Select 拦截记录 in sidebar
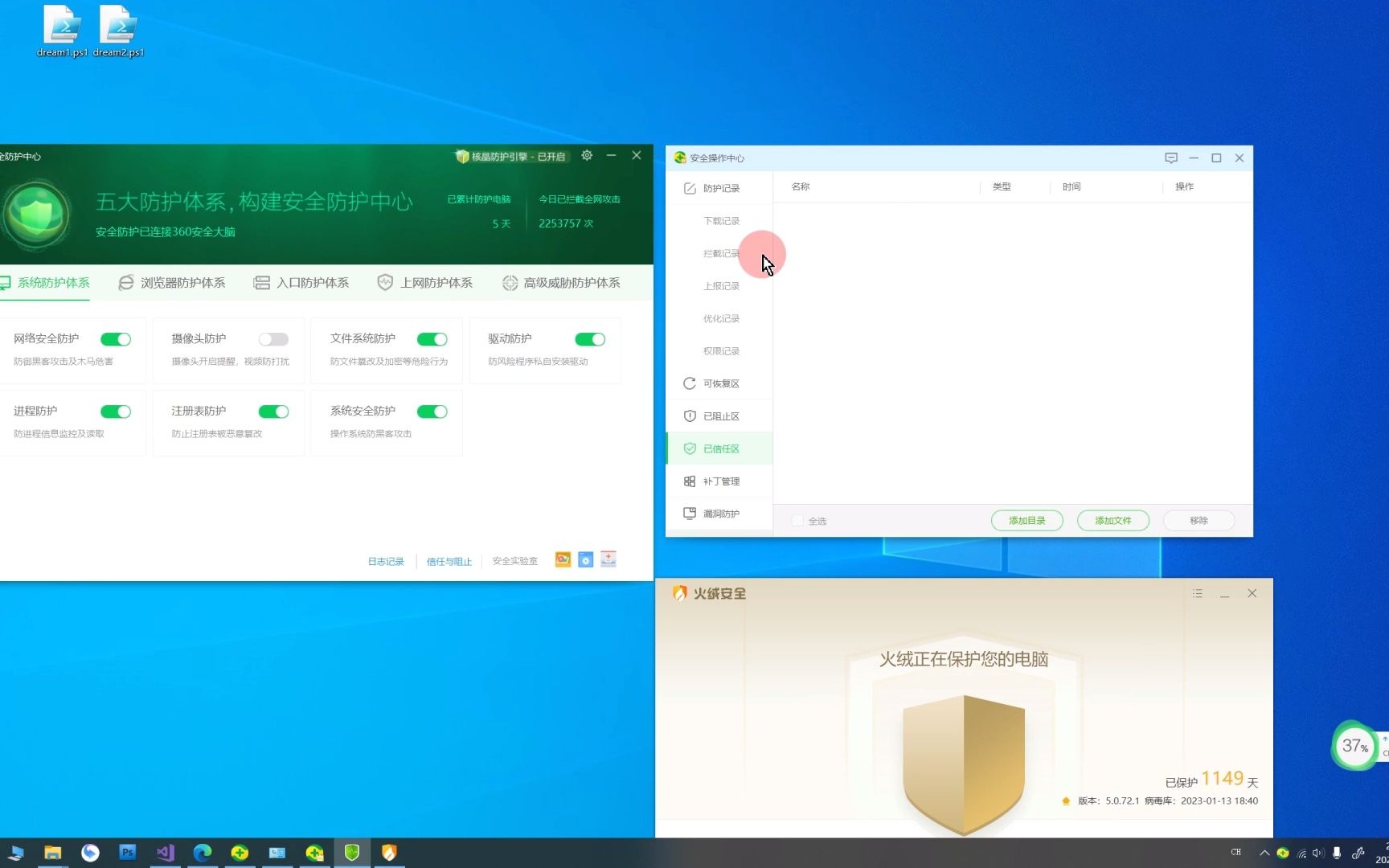The width and height of the screenshot is (1389, 868). tap(721, 254)
